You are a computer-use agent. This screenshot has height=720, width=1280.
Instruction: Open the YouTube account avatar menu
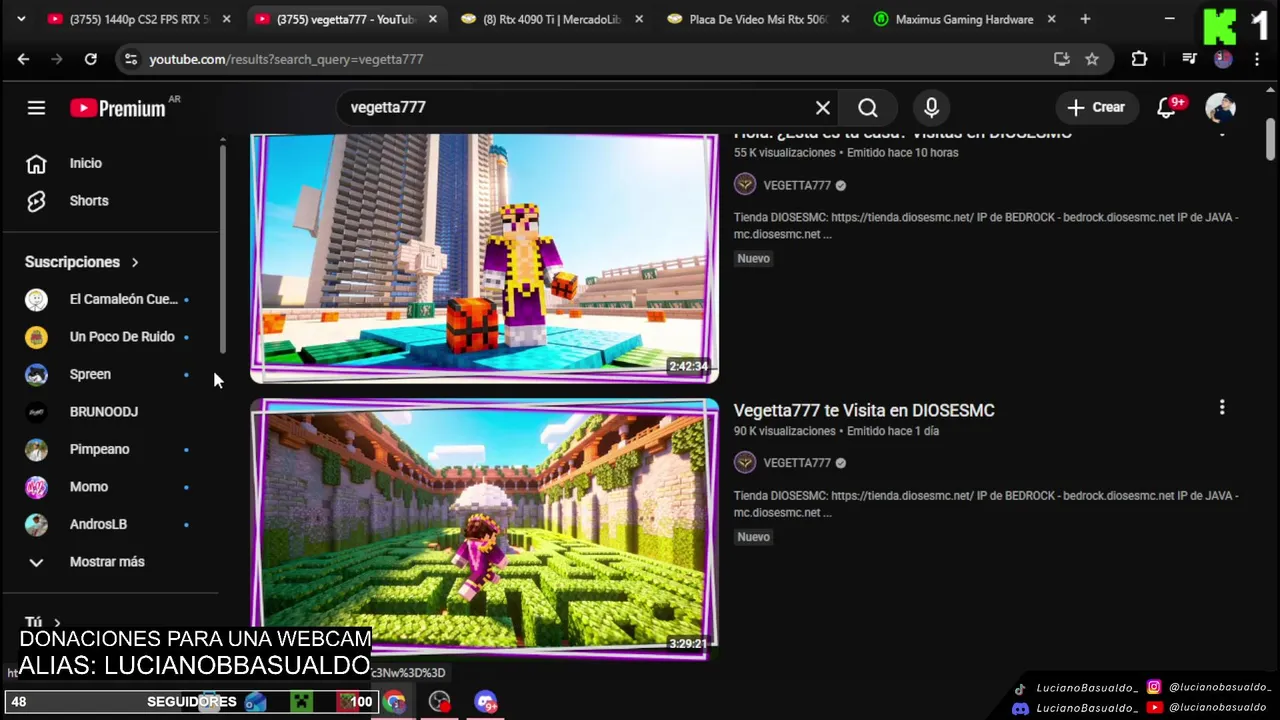(x=1220, y=108)
